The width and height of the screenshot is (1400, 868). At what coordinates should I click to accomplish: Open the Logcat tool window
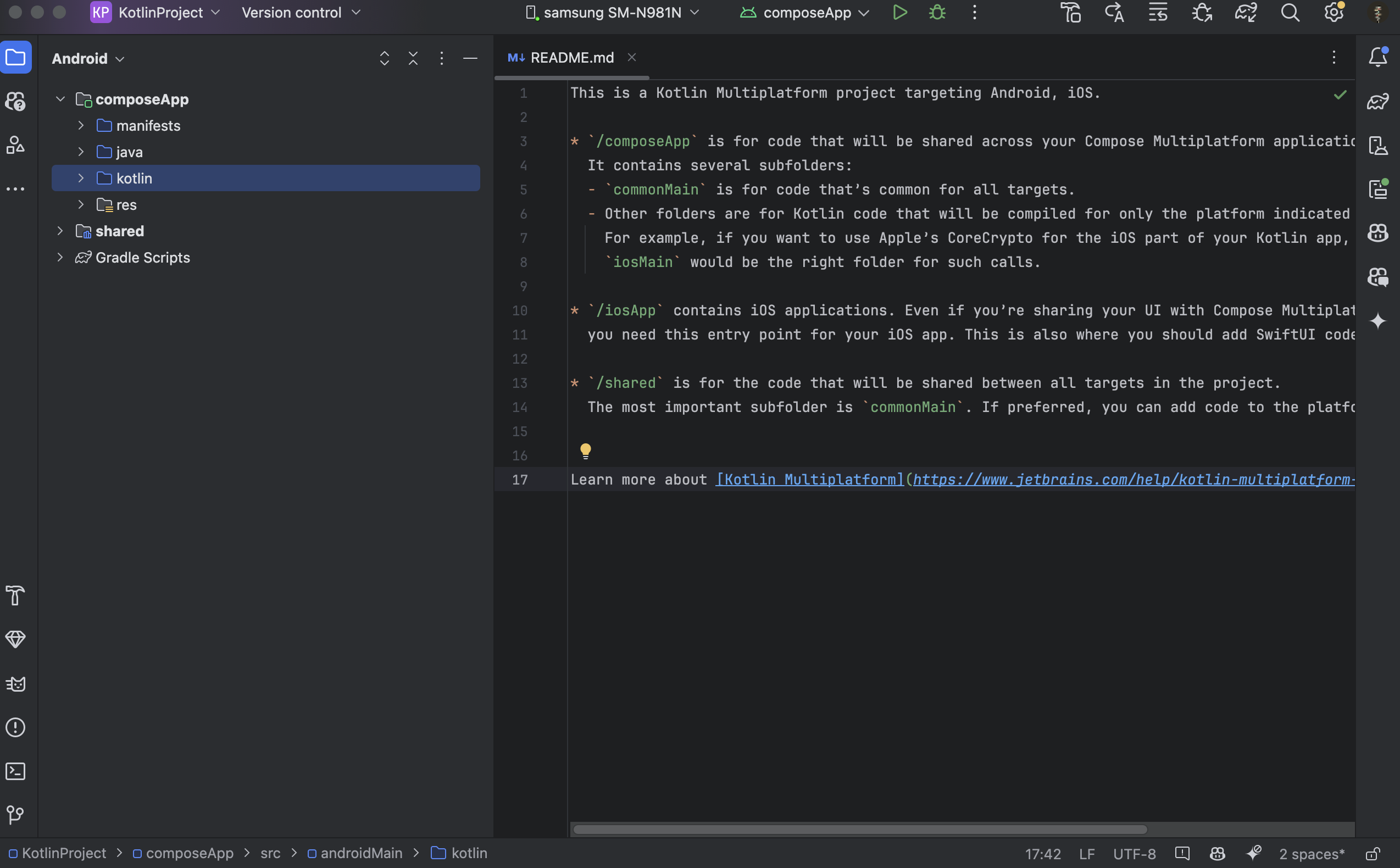[15, 684]
